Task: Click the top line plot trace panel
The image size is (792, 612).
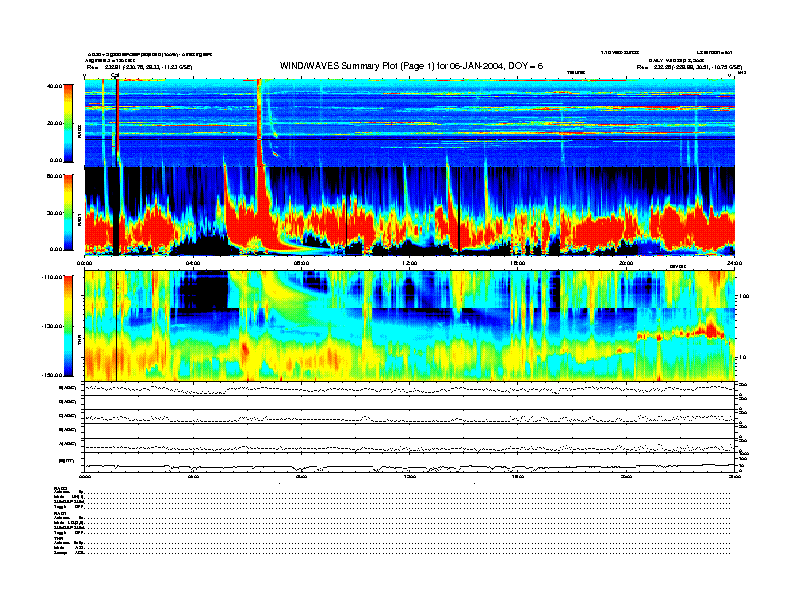Action: point(409,388)
